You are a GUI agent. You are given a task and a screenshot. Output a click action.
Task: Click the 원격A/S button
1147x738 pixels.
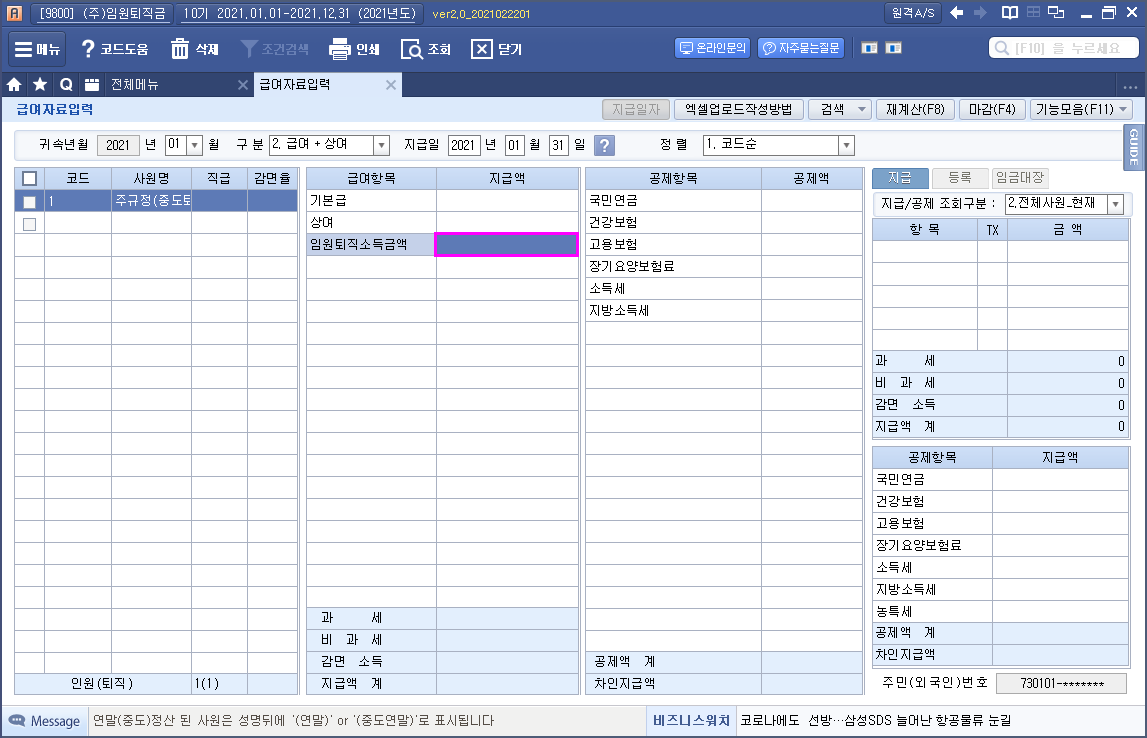913,12
